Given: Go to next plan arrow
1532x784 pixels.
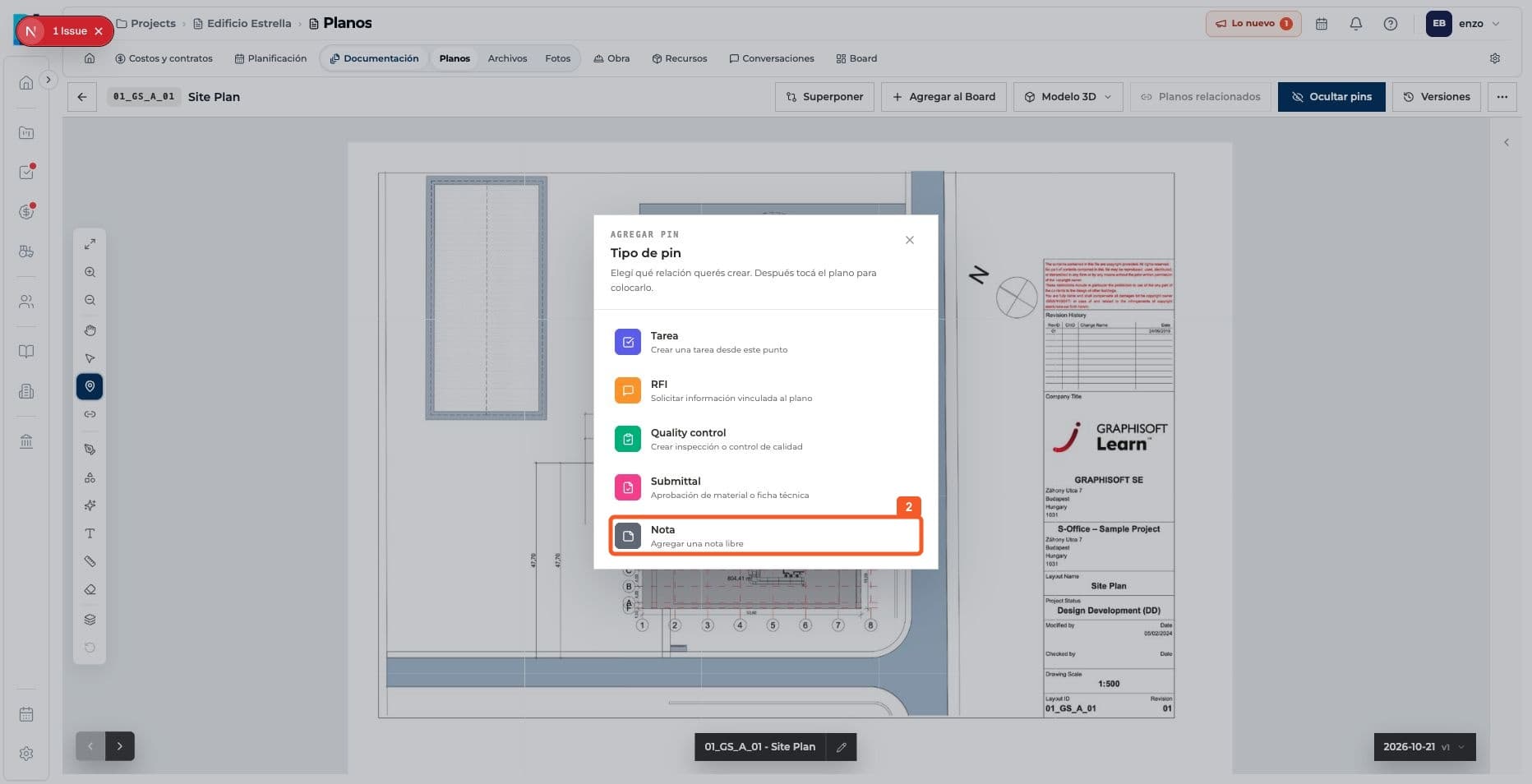Looking at the screenshot, I should pyautogui.click(x=120, y=746).
